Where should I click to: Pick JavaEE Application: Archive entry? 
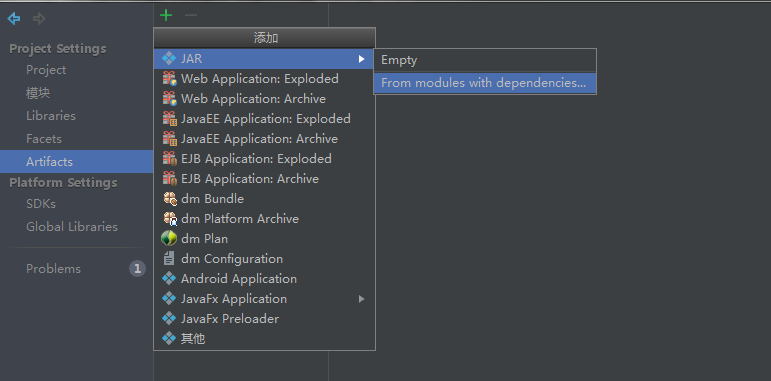tap(265, 139)
